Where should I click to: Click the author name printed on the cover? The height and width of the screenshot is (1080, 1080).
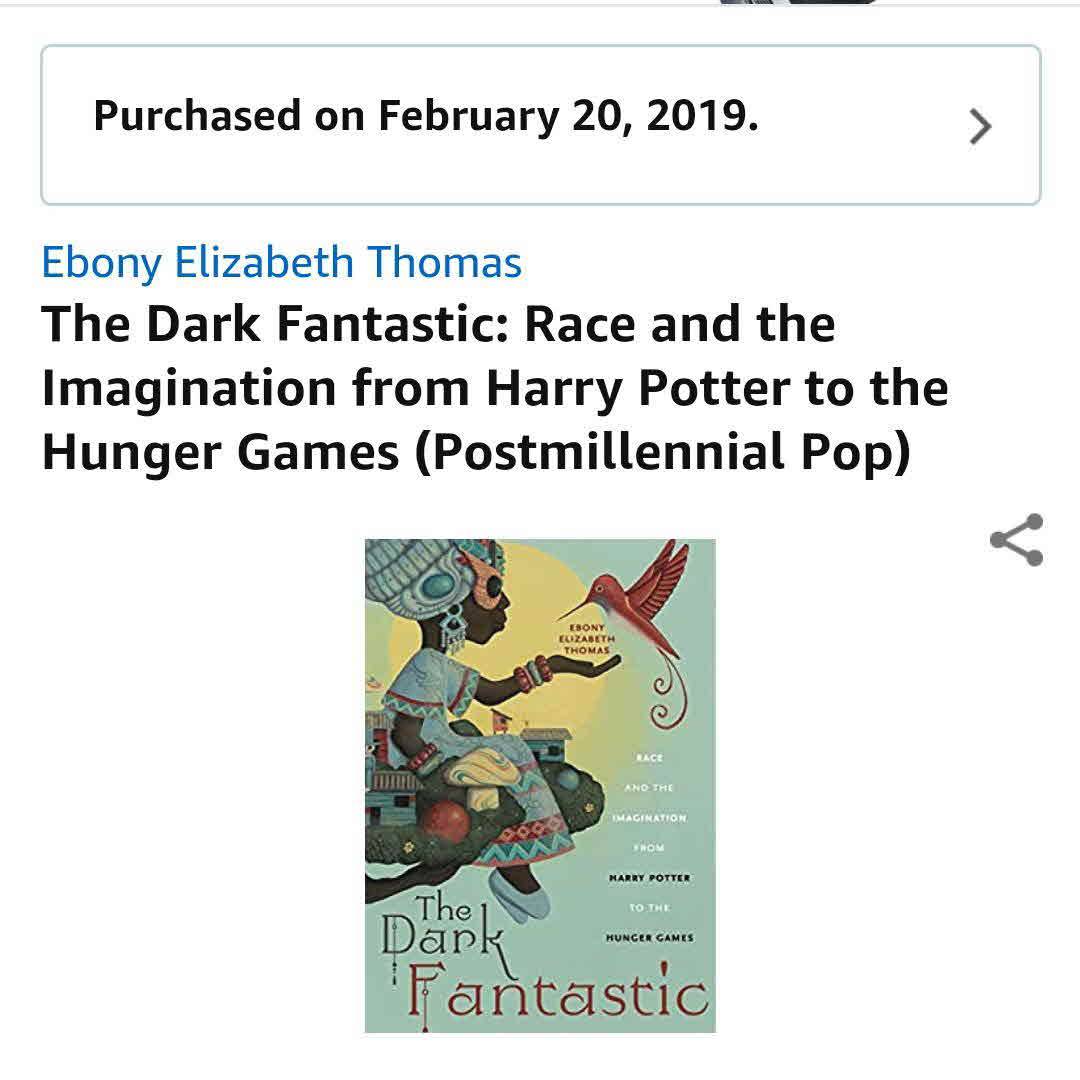[x=586, y=638]
